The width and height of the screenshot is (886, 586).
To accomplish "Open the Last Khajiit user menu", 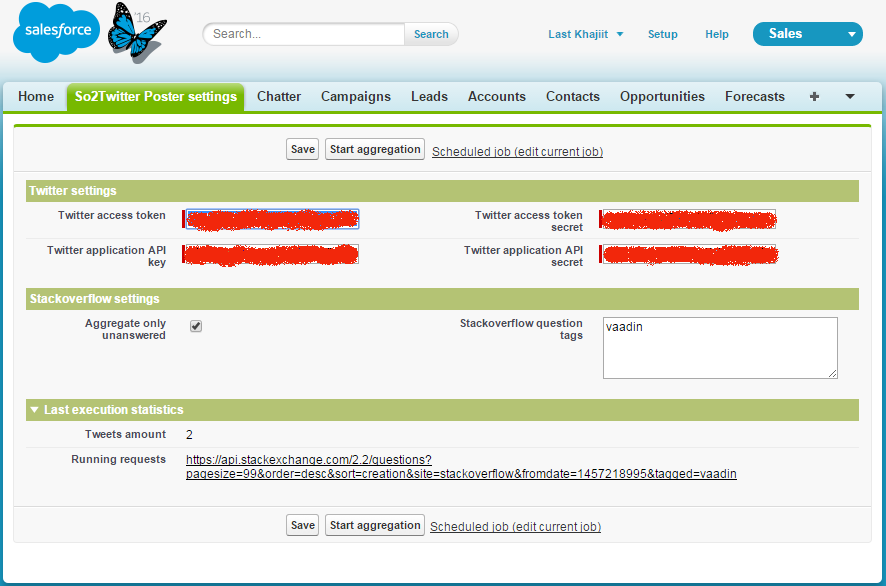I will point(585,34).
